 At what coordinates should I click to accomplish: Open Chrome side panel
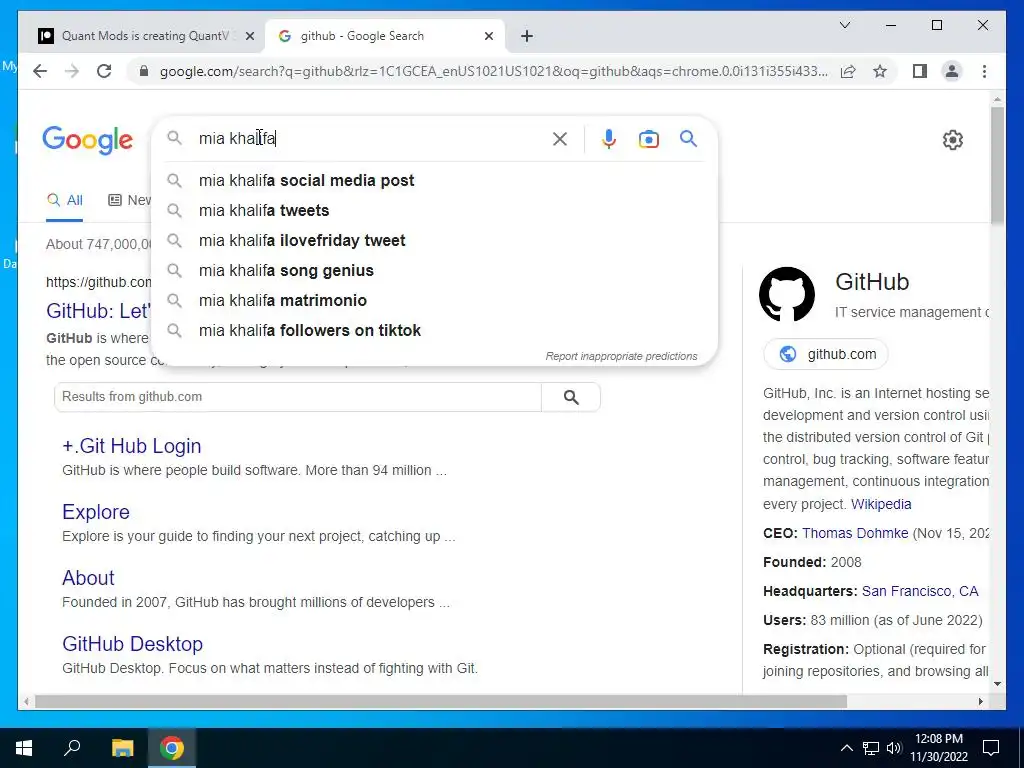point(920,71)
